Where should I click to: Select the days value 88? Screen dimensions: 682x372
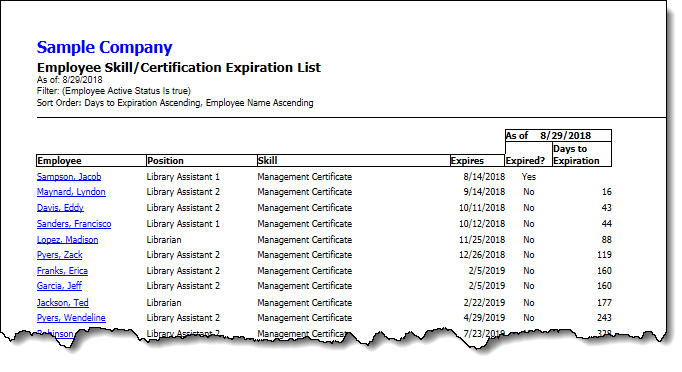click(606, 240)
